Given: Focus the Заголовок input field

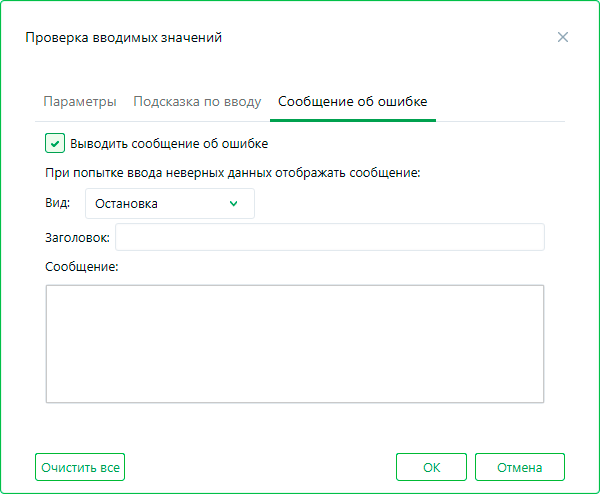Looking at the screenshot, I should click(x=330, y=237).
